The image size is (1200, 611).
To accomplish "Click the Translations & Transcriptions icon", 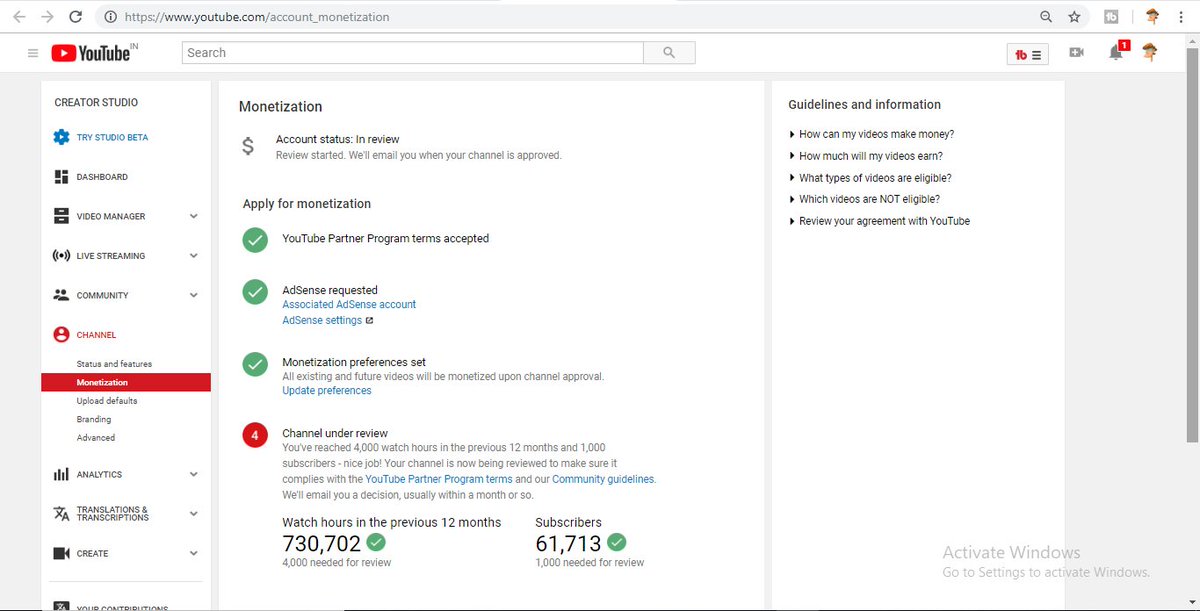I will (x=61, y=513).
